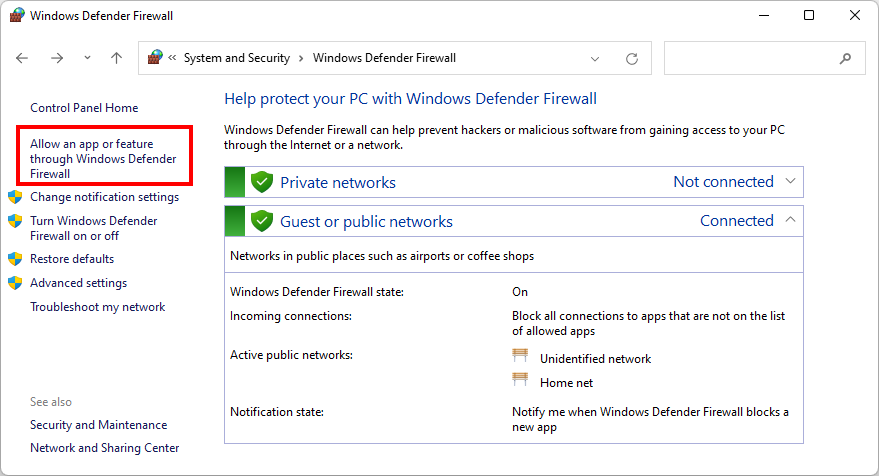The image size is (879, 476).
Task: Go up one level with Up arrow
Action: coord(116,58)
